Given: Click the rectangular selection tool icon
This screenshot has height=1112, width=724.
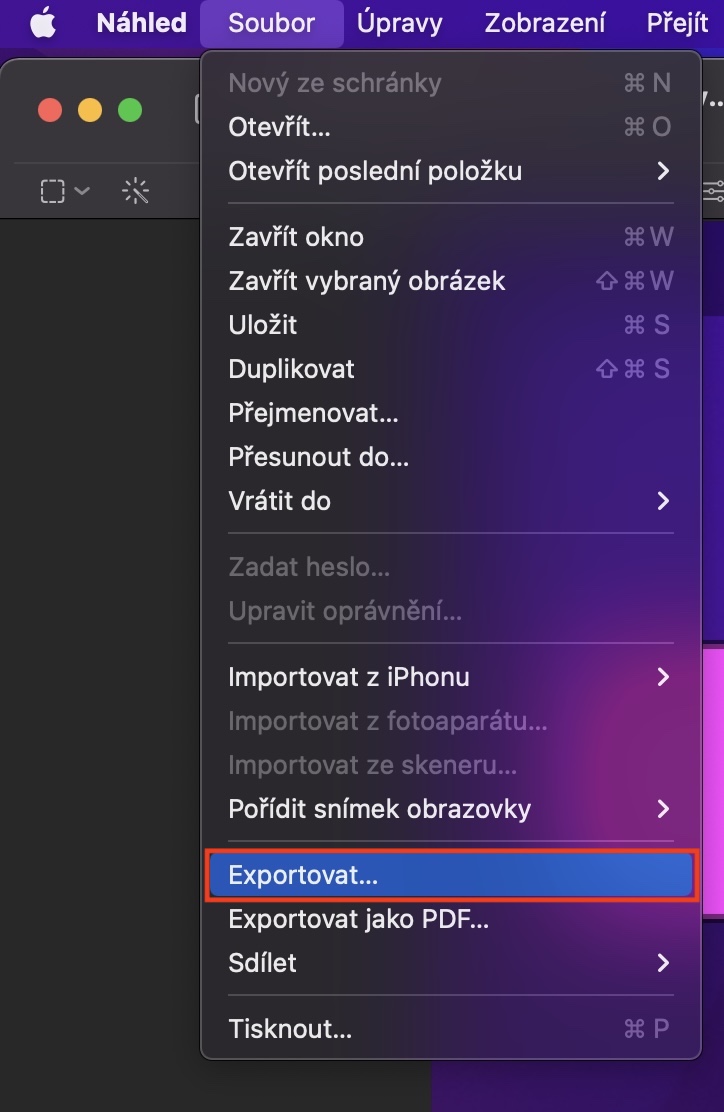Looking at the screenshot, I should pyautogui.click(x=52, y=190).
